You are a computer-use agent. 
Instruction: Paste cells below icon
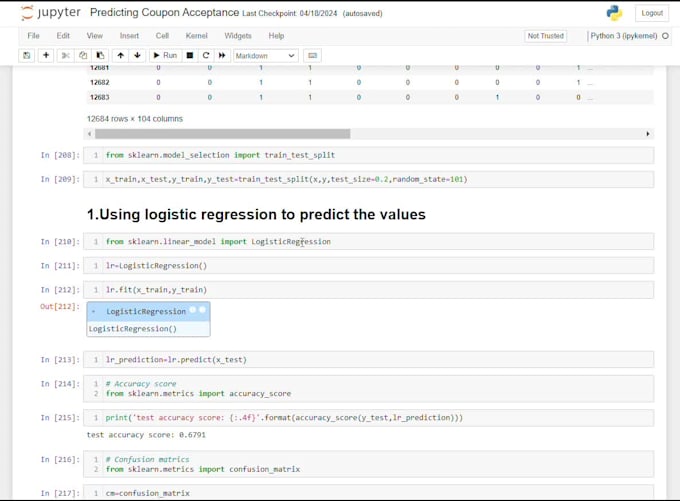[100, 56]
